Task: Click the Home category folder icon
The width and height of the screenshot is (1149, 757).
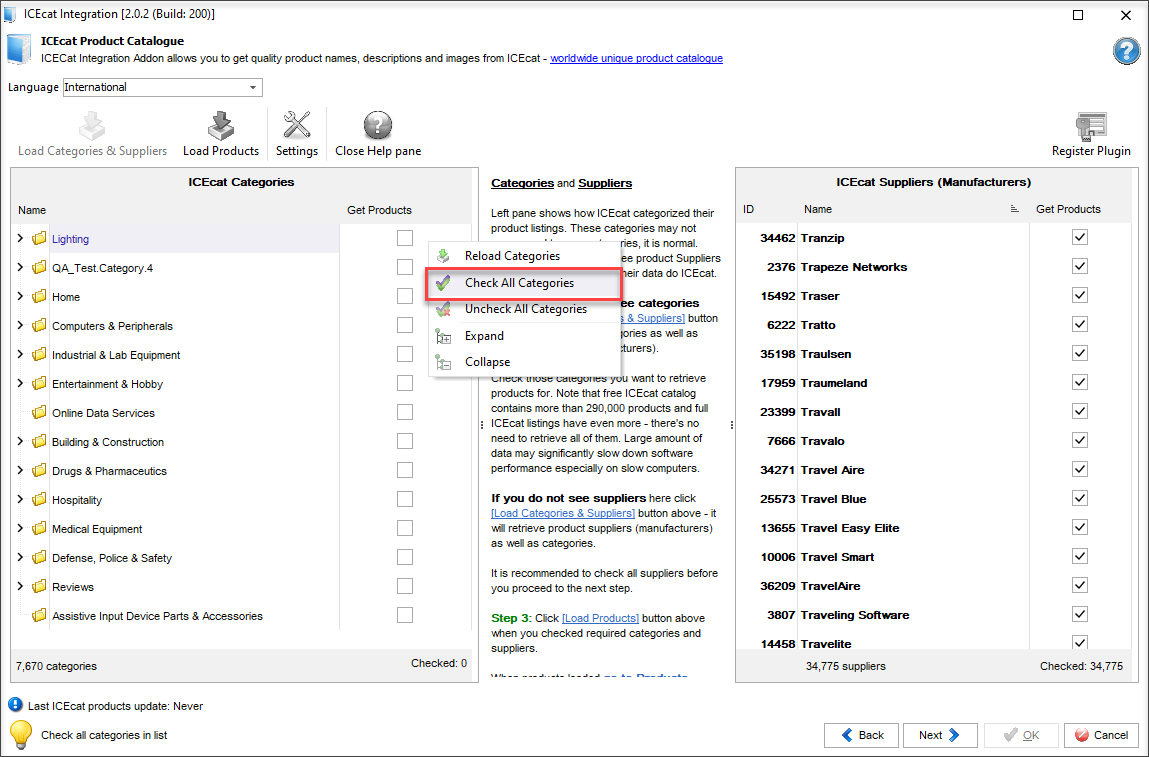Action: 39,296
